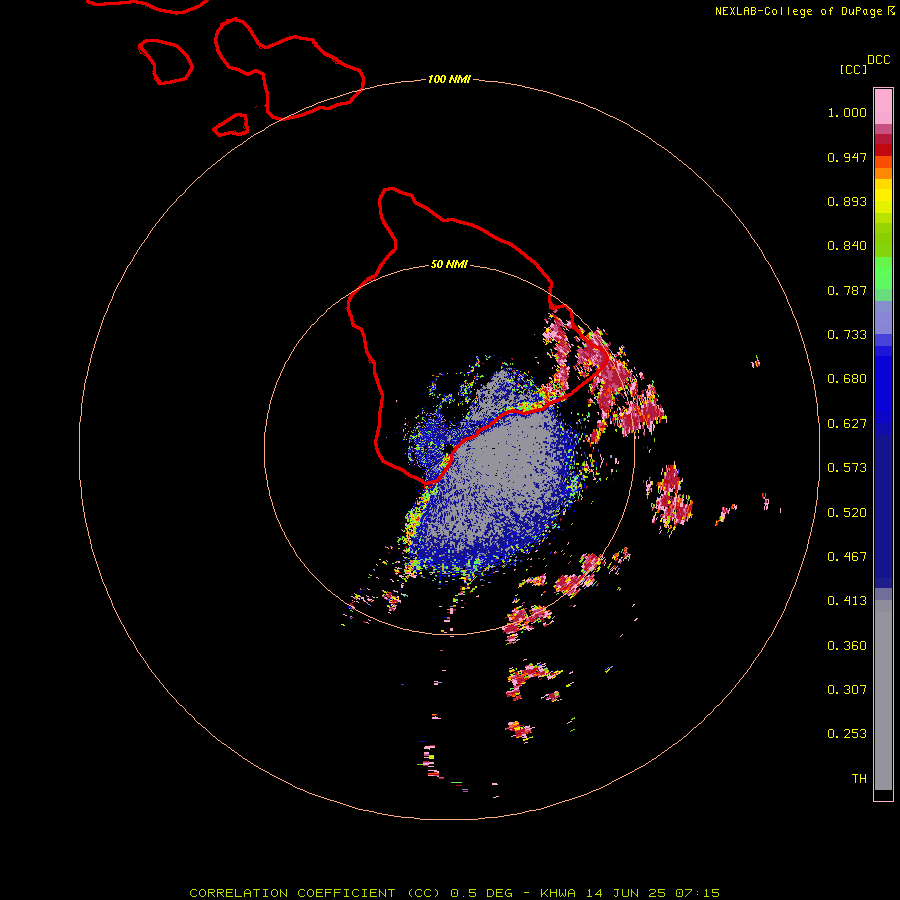
Task: Select the 0.520 scale value
Action: tap(847, 513)
